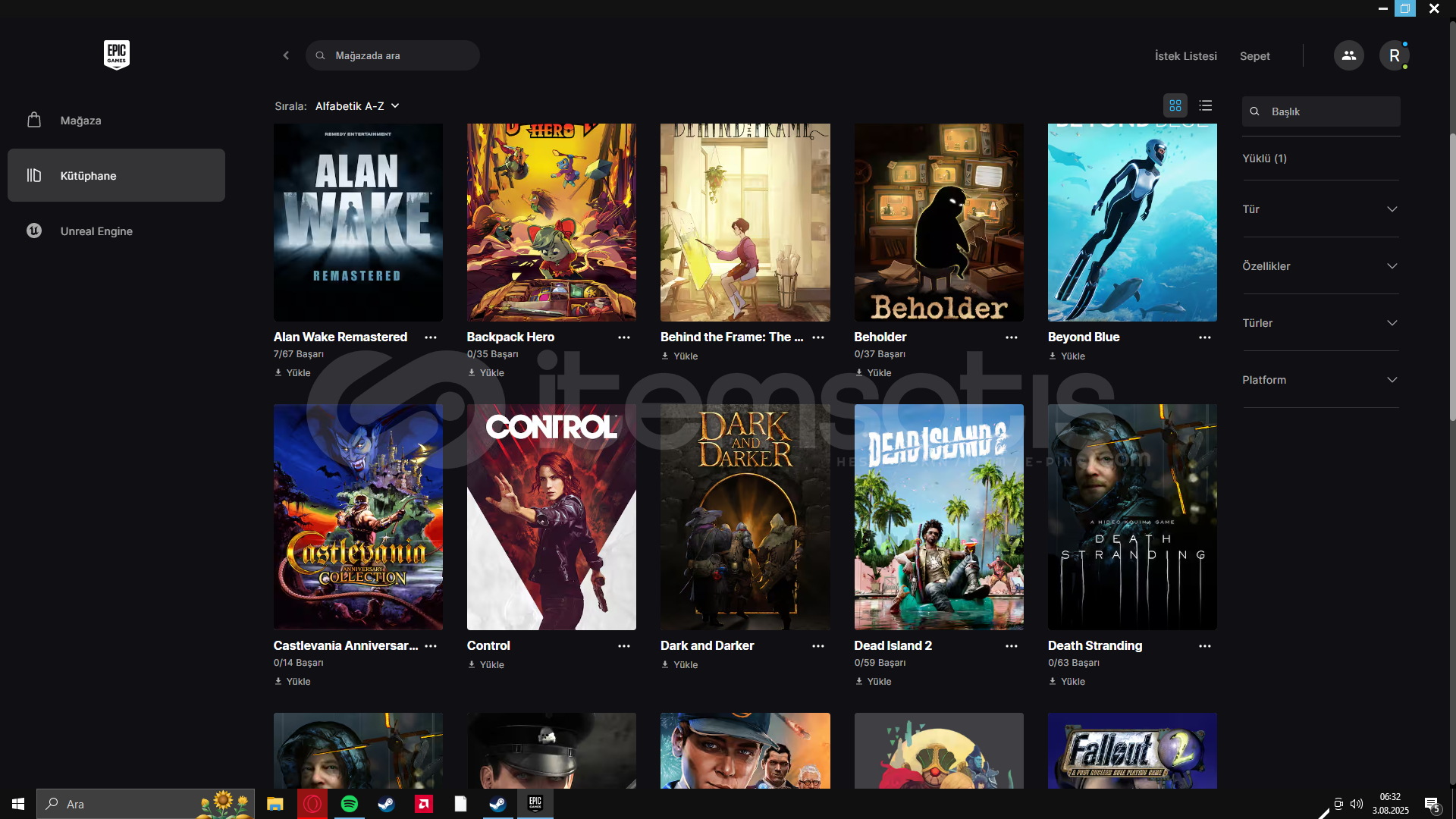Click the Windows taskbar Ara search box
1456x819 pixels.
pyautogui.click(x=146, y=804)
